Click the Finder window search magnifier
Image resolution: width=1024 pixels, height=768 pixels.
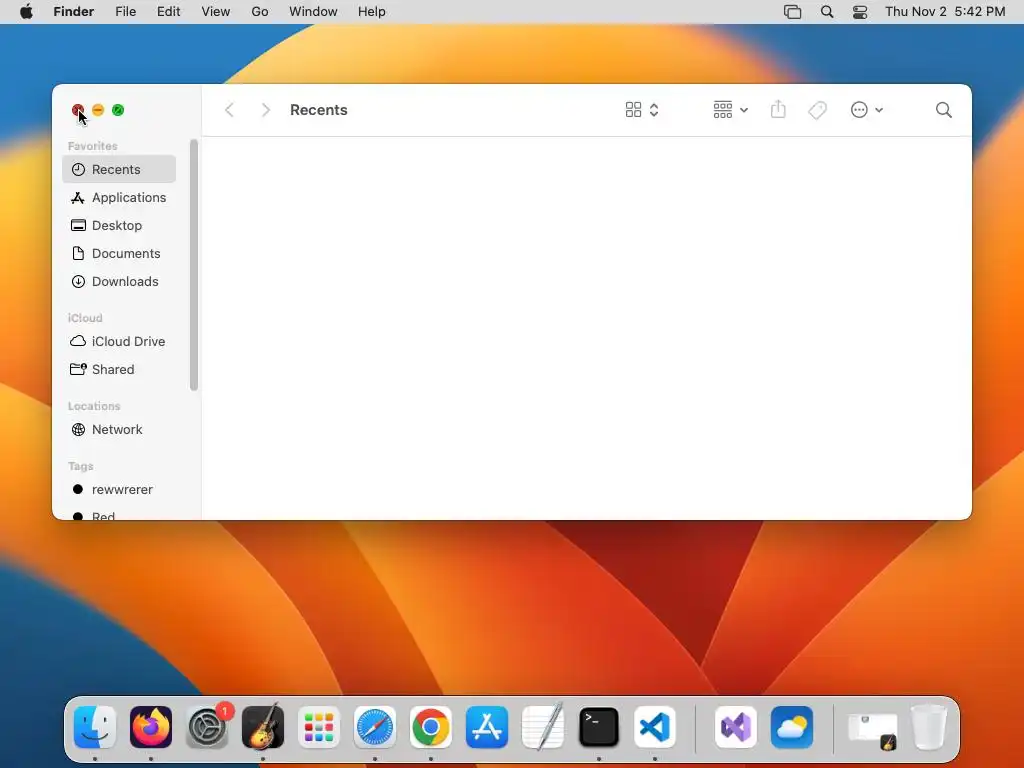click(x=943, y=110)
